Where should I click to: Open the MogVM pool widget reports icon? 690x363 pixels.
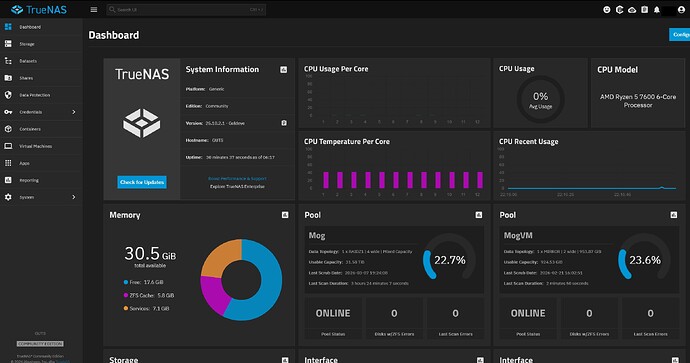[x=674, y=215]
